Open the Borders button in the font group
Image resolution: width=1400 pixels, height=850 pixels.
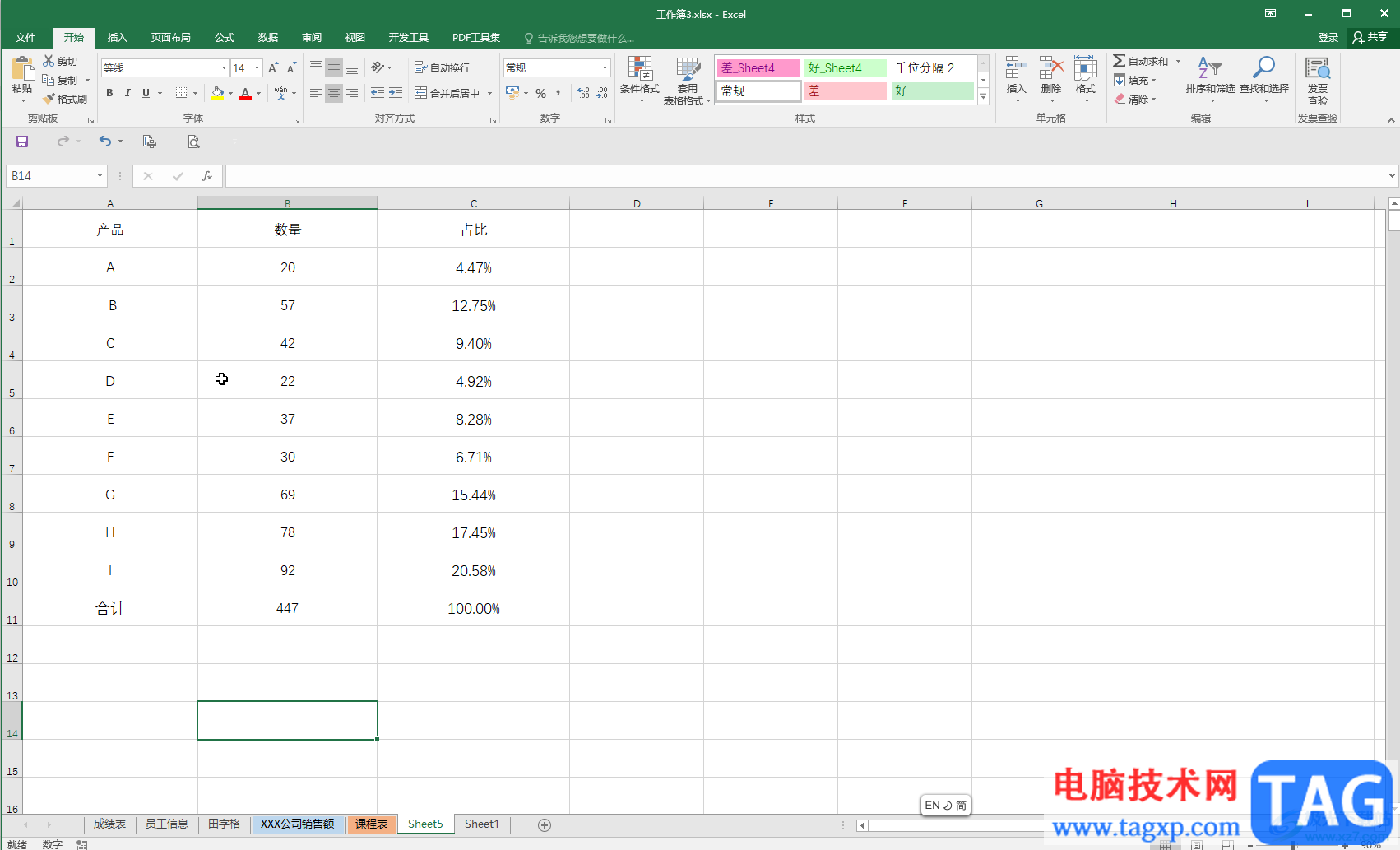[182, 93]
